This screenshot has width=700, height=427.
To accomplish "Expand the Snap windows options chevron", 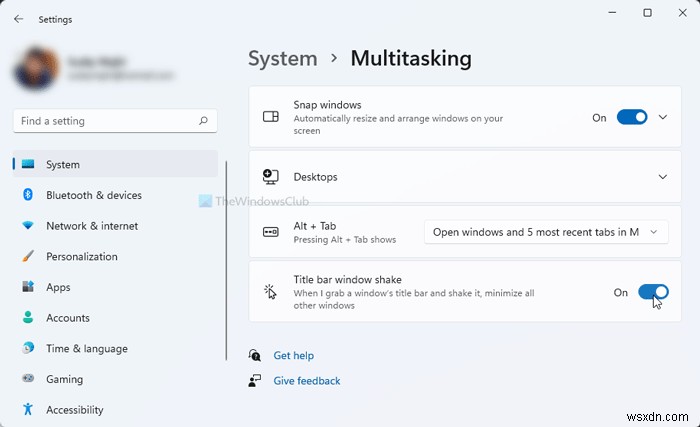I will point(662,117).
